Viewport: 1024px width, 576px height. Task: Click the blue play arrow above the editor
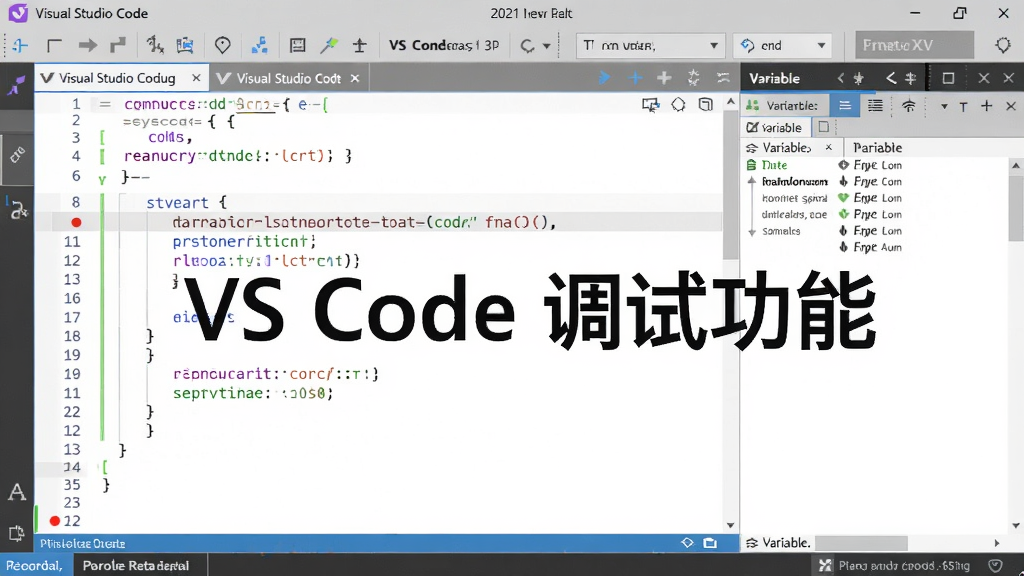click(x=604, y=78)
